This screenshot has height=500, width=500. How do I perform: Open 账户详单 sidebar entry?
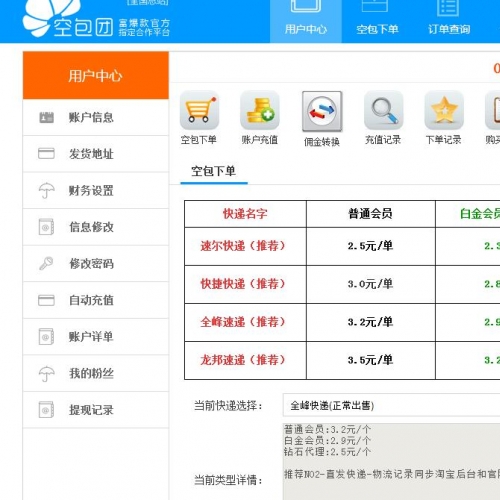point(96,337)
